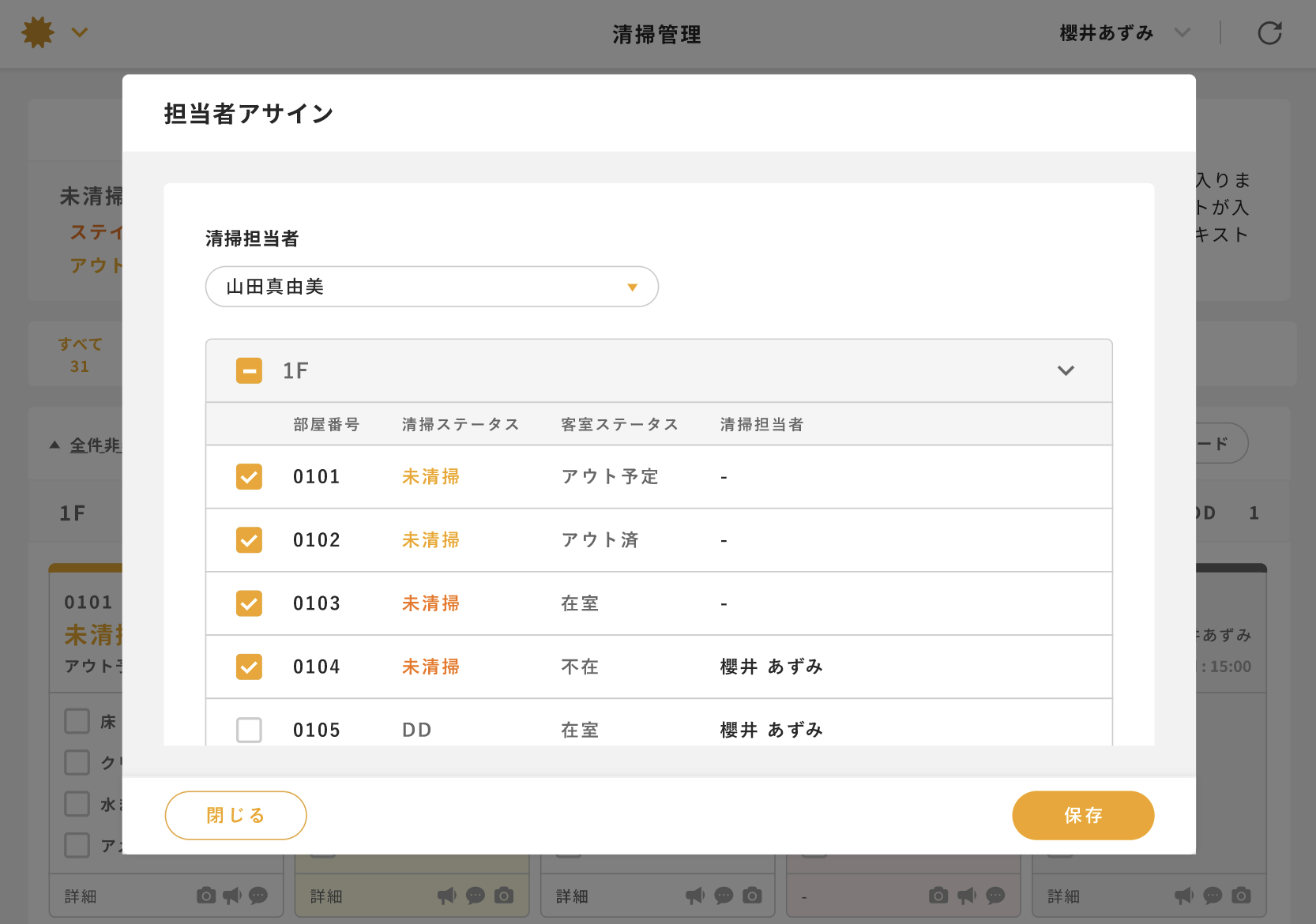Click chat bubble icon on the third card footer

coord(724,896)
